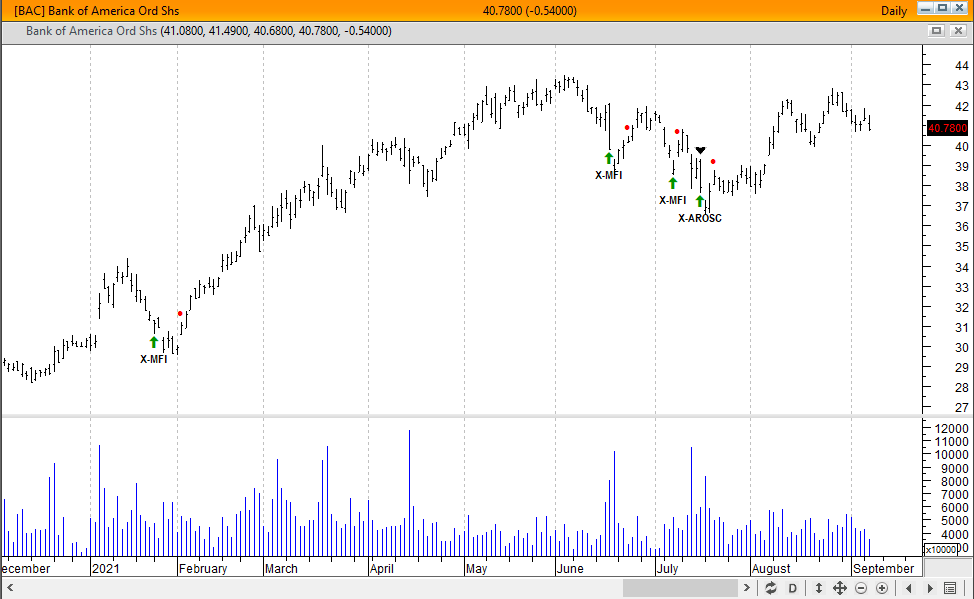Viewport: 974px width, 599px height.
Task: Minimize the BAC chart window
Action: pos(926,9)
